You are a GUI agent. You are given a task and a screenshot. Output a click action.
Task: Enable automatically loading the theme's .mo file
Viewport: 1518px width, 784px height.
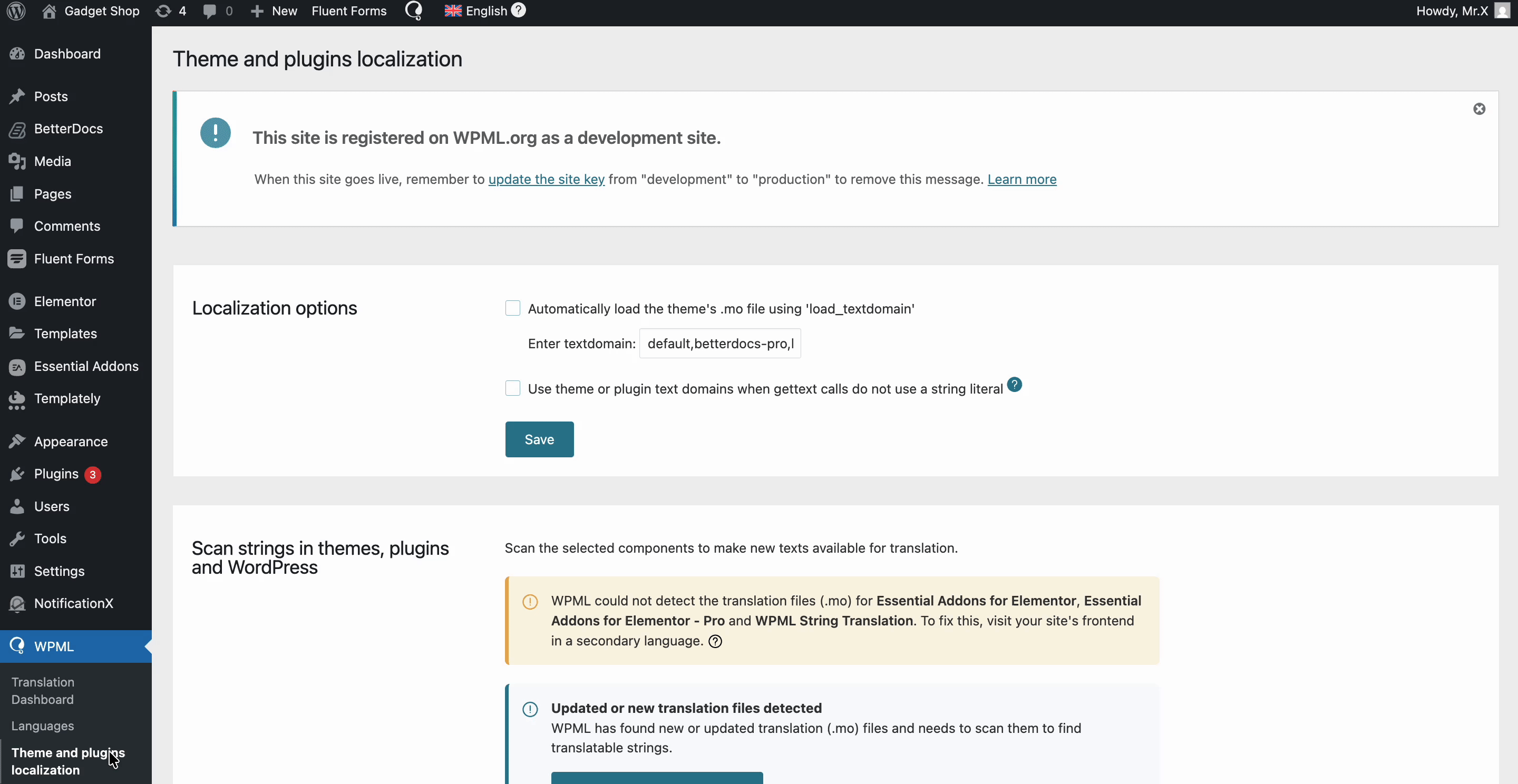pyautogui.click(x=512, y=308)
